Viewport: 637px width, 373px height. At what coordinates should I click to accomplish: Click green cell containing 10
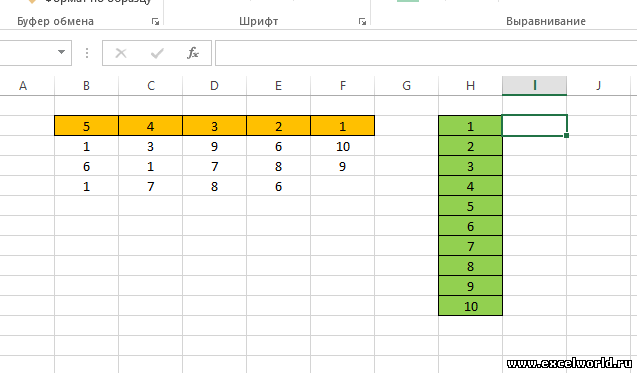(470, 306)
